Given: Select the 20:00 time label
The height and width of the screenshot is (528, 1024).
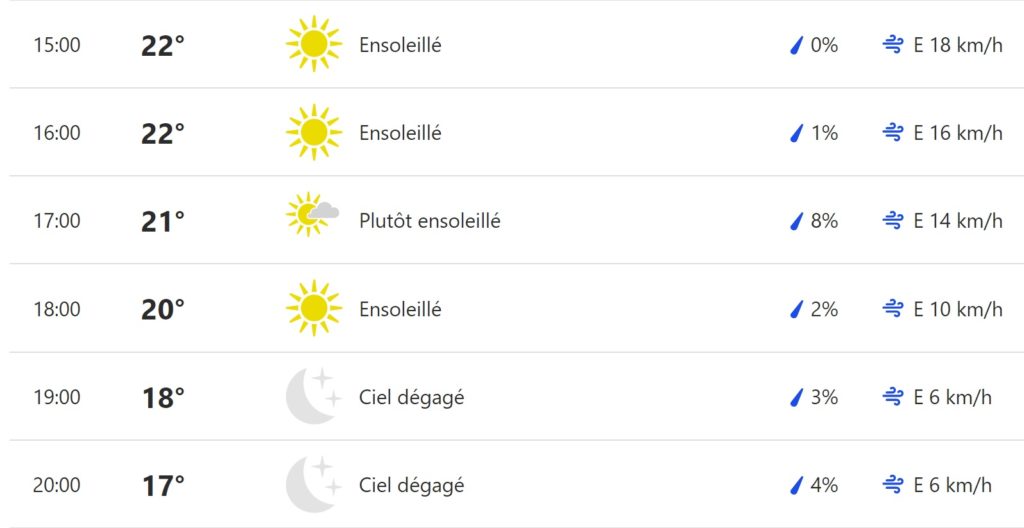Looking at the screenshot, I should tap(57, 485).
